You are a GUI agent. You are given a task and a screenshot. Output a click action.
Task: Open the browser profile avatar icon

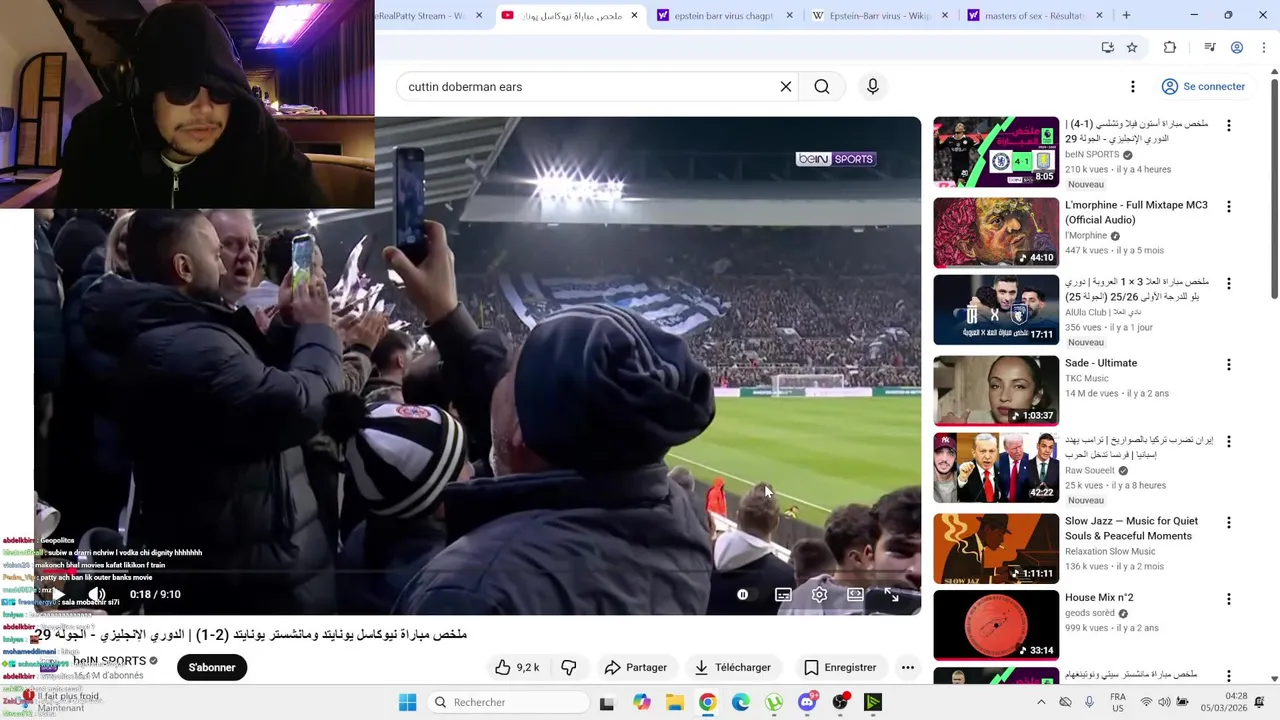point(1237,47)
